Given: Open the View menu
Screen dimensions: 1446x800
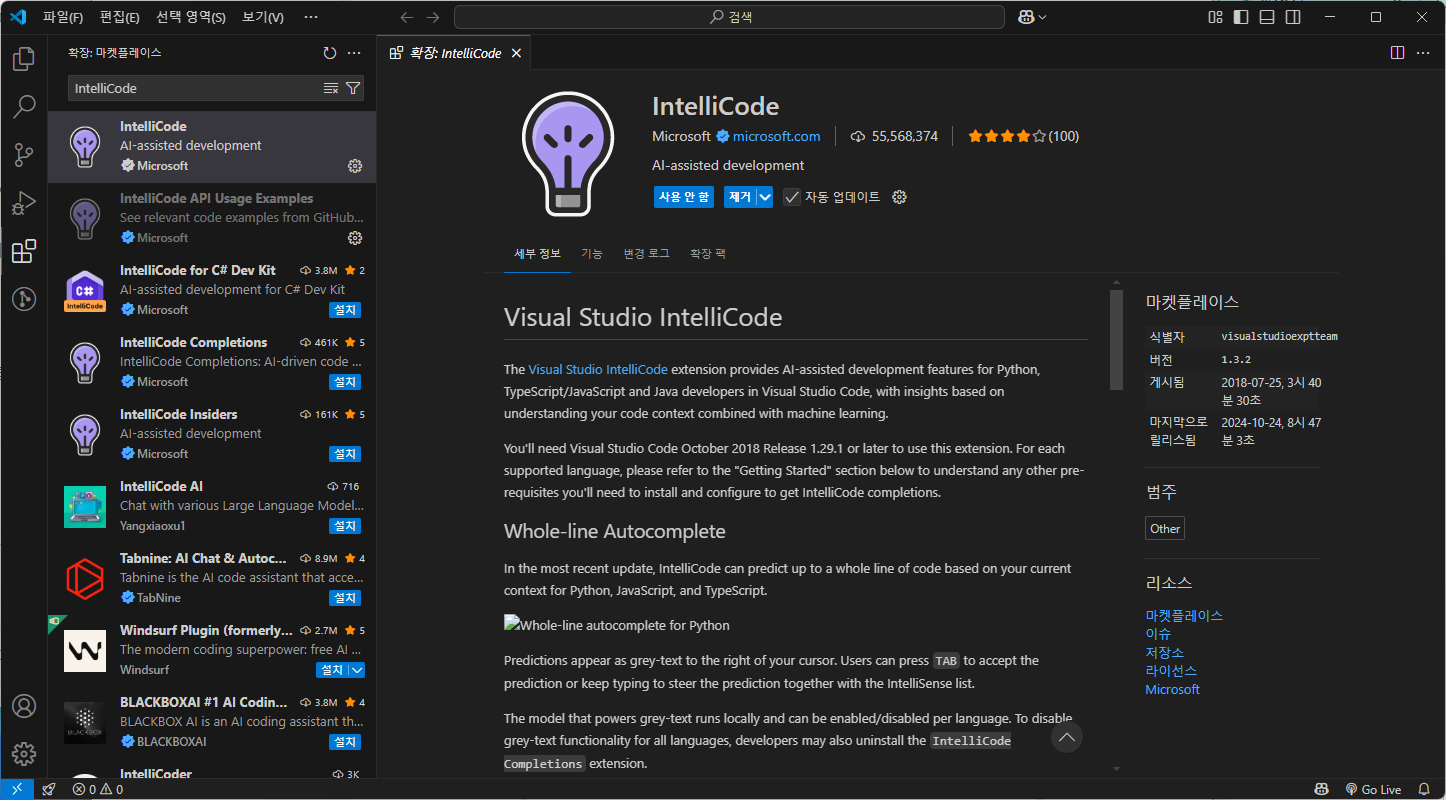Looking at the screenshot, I should point(263,17).
